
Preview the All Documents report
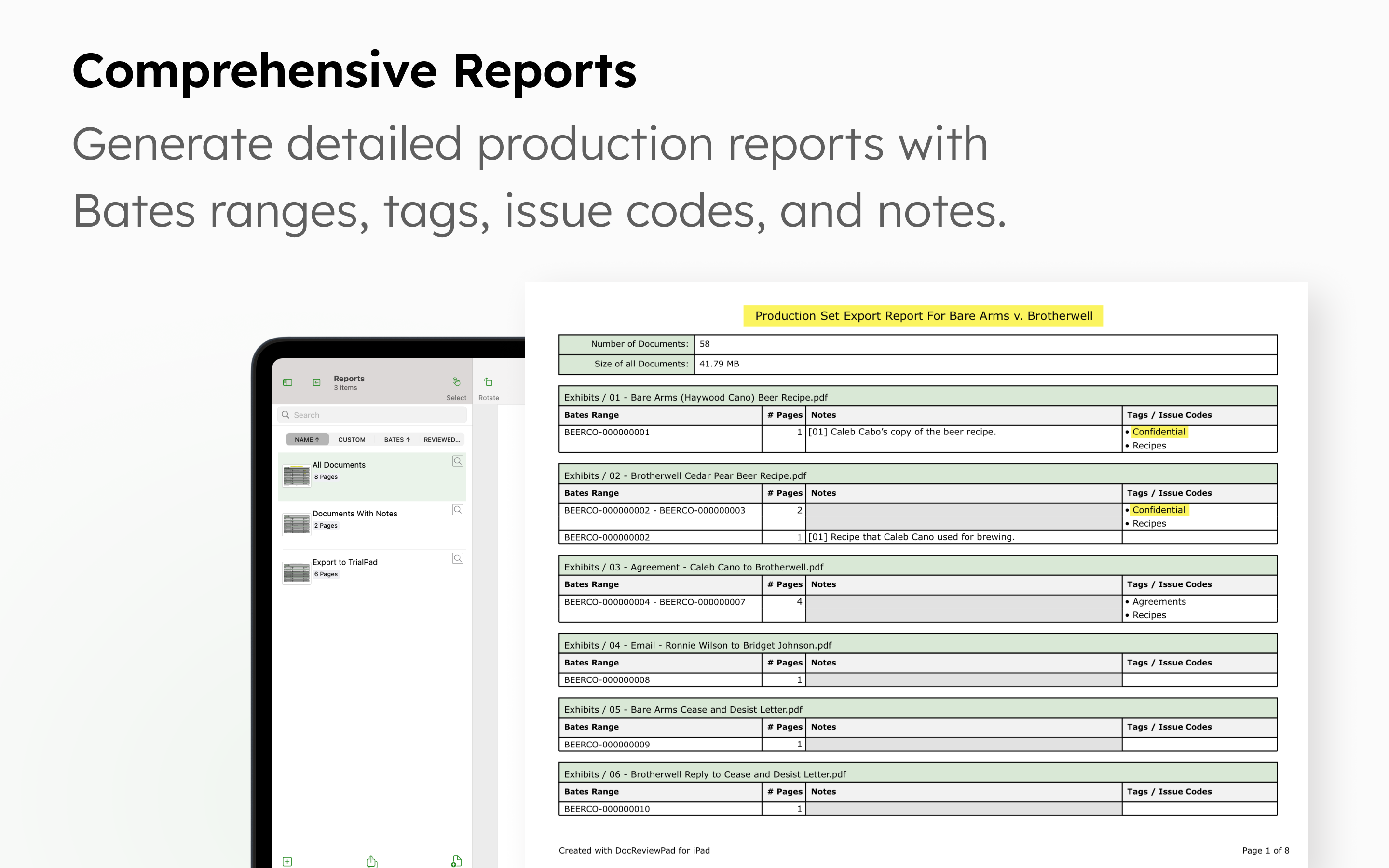pos(457,461)
